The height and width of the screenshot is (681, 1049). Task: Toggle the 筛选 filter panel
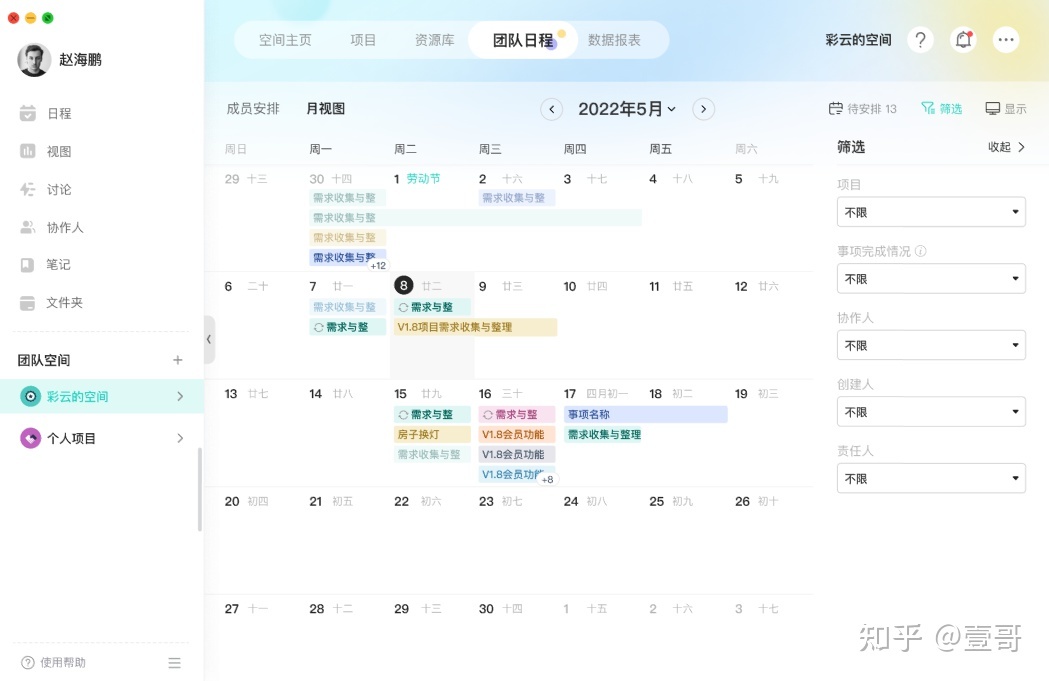coord(941,108)
